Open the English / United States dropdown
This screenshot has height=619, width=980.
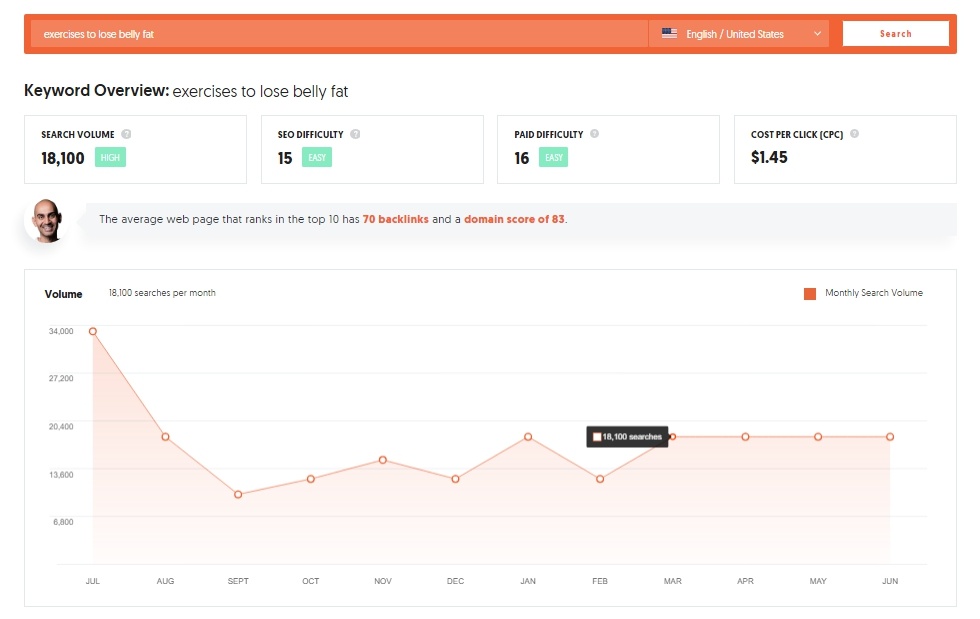[739, 34]
